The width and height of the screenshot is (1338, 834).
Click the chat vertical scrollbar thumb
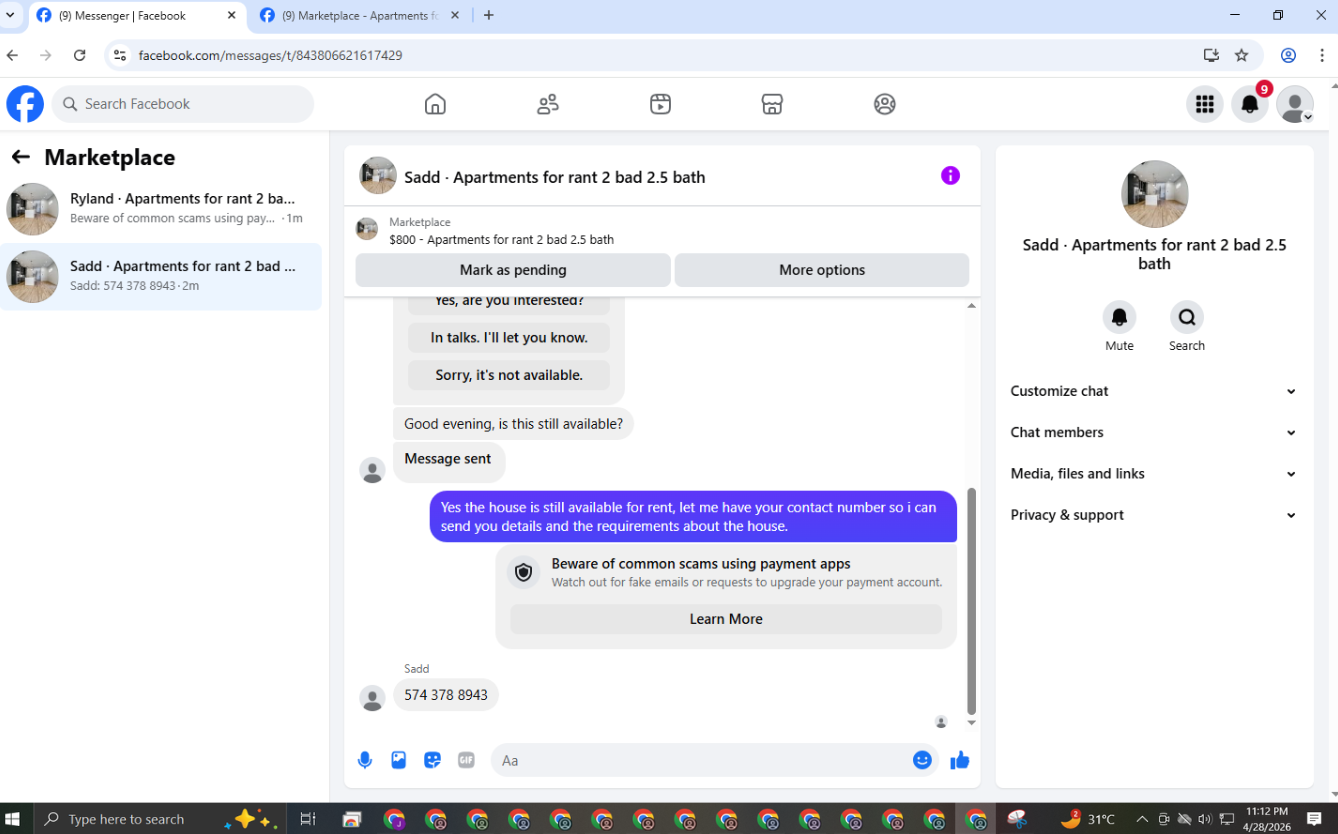pos(971,600)
